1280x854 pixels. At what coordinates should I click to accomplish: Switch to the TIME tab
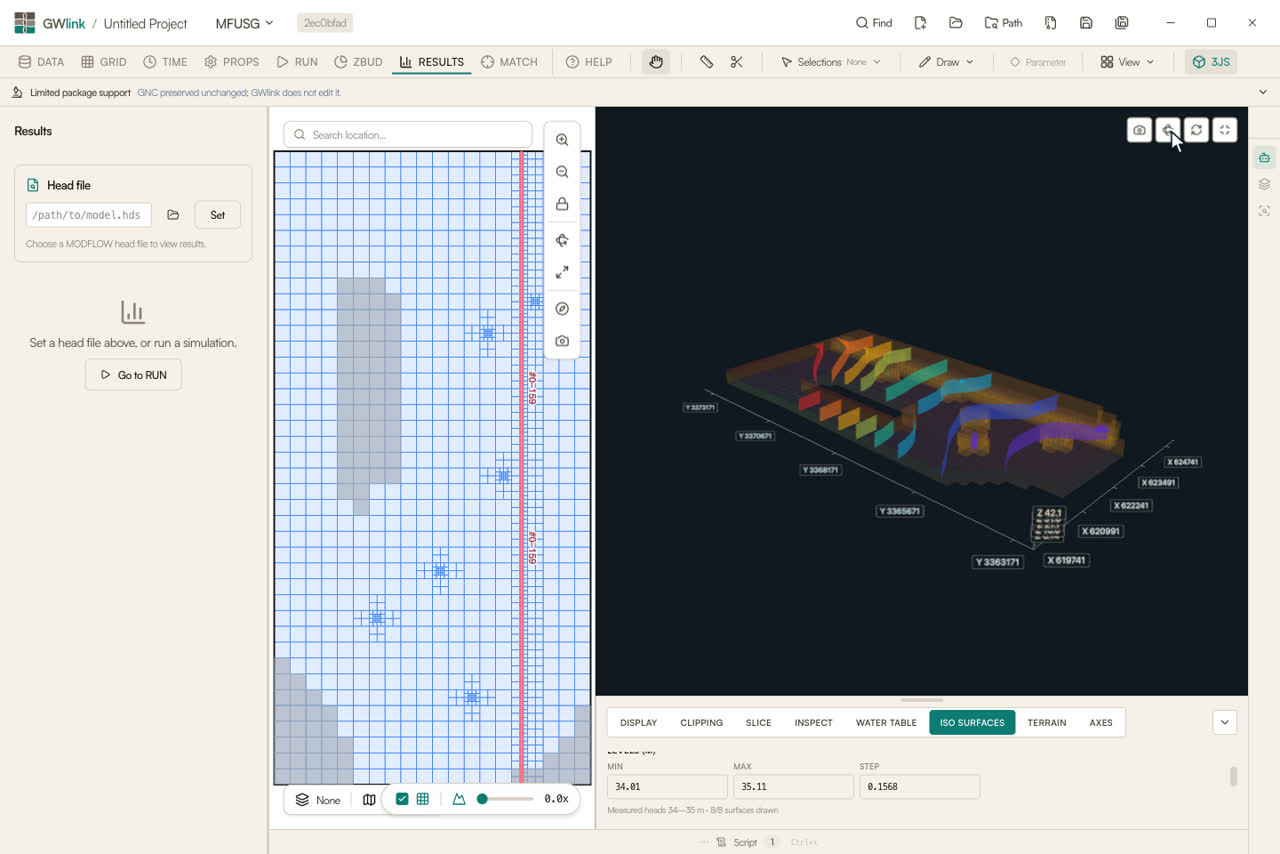point(165,62)
